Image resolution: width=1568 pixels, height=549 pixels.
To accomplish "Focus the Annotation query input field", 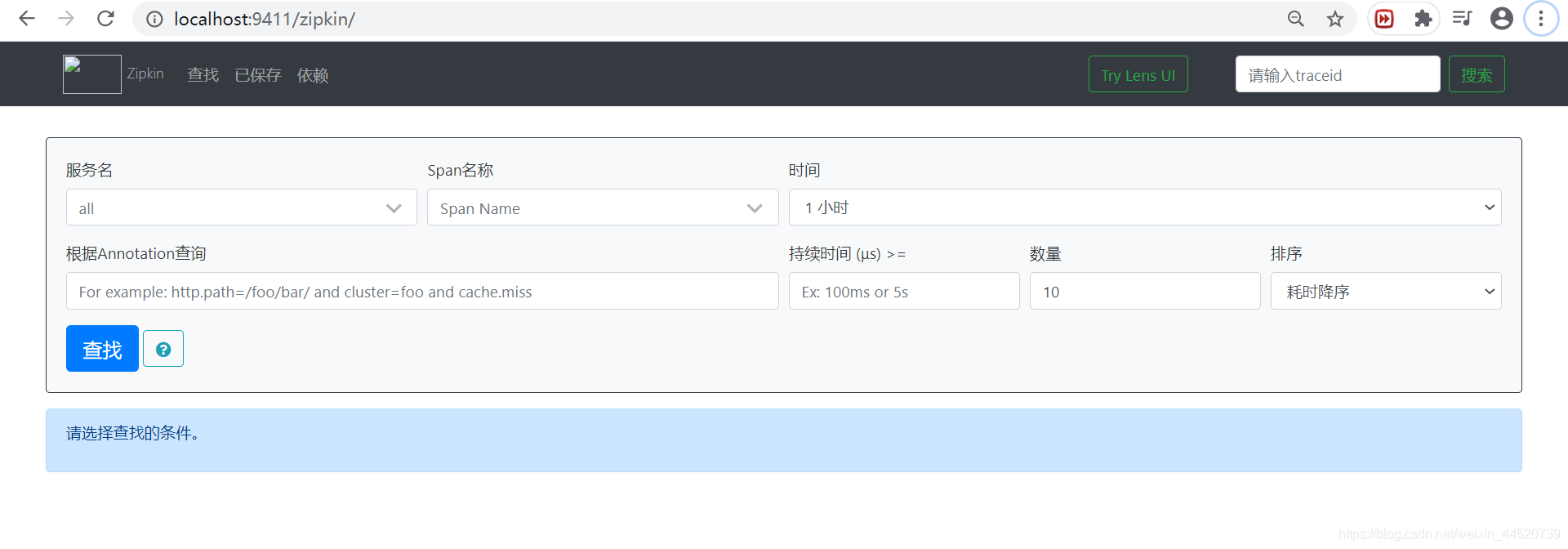I will click(422, 291).
